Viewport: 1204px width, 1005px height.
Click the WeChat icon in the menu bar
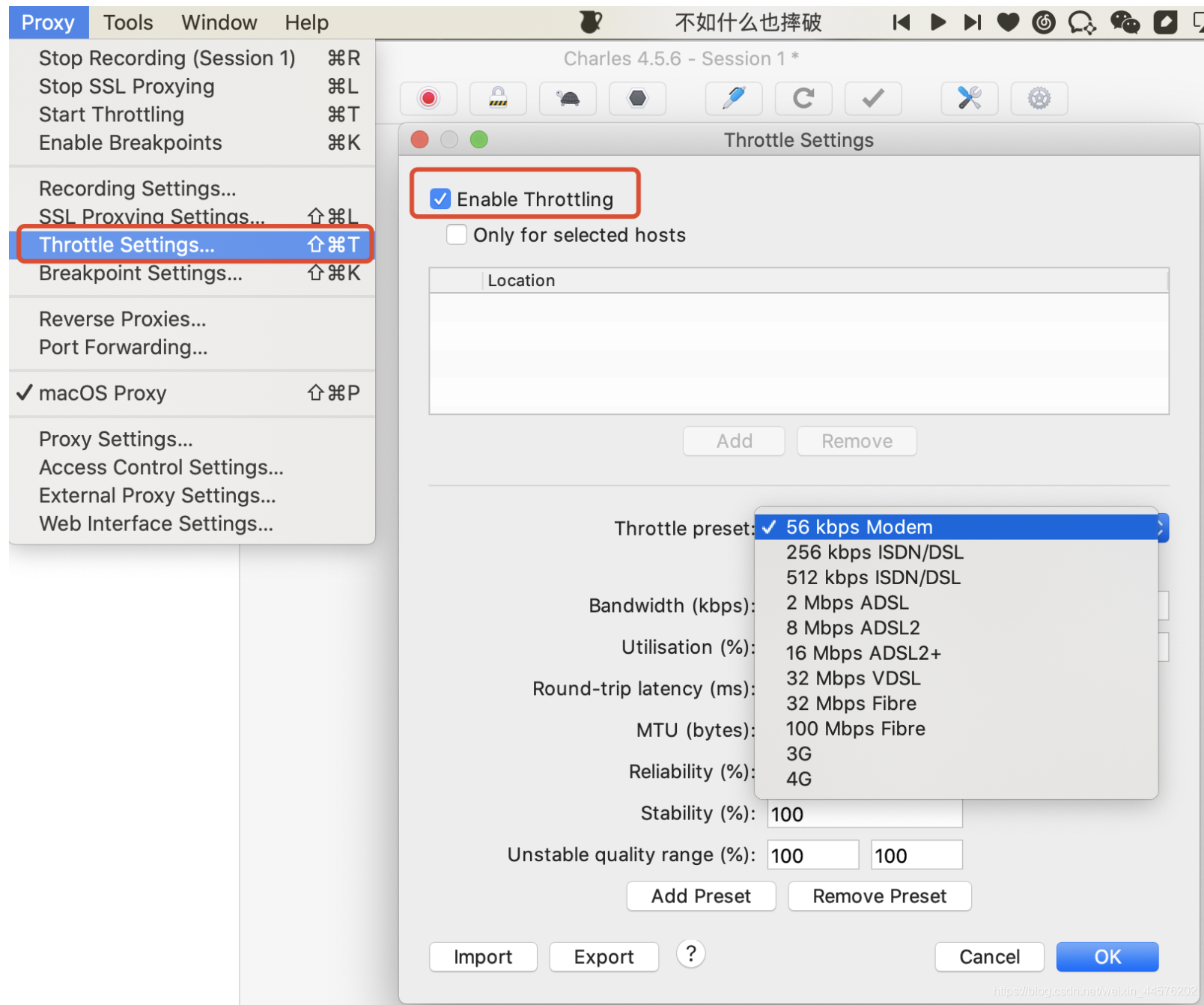coord(1125,22)
